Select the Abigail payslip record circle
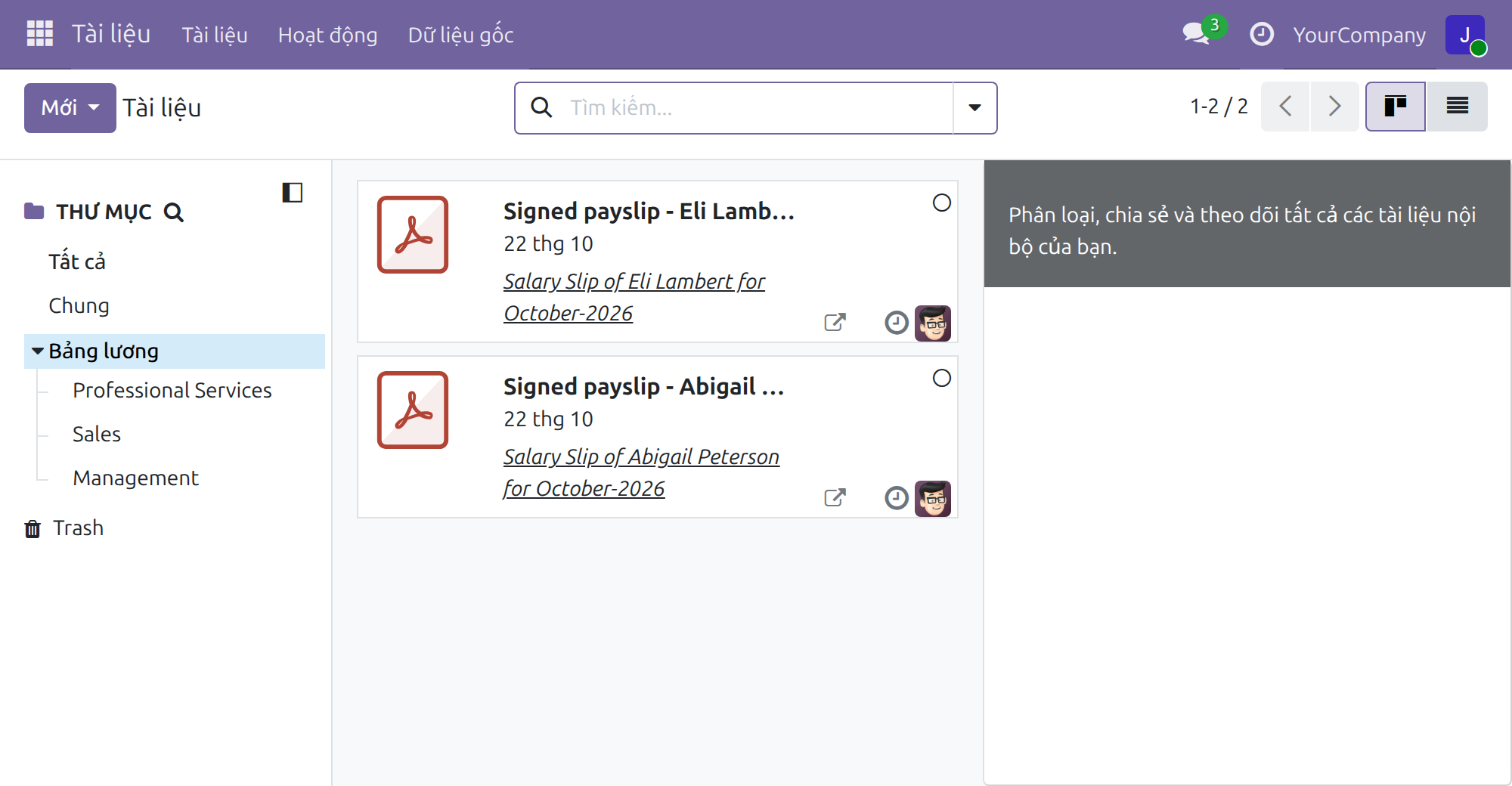The height and width of the screenshot is (786, 1512). pyautogui.click(x=942, y=378)
